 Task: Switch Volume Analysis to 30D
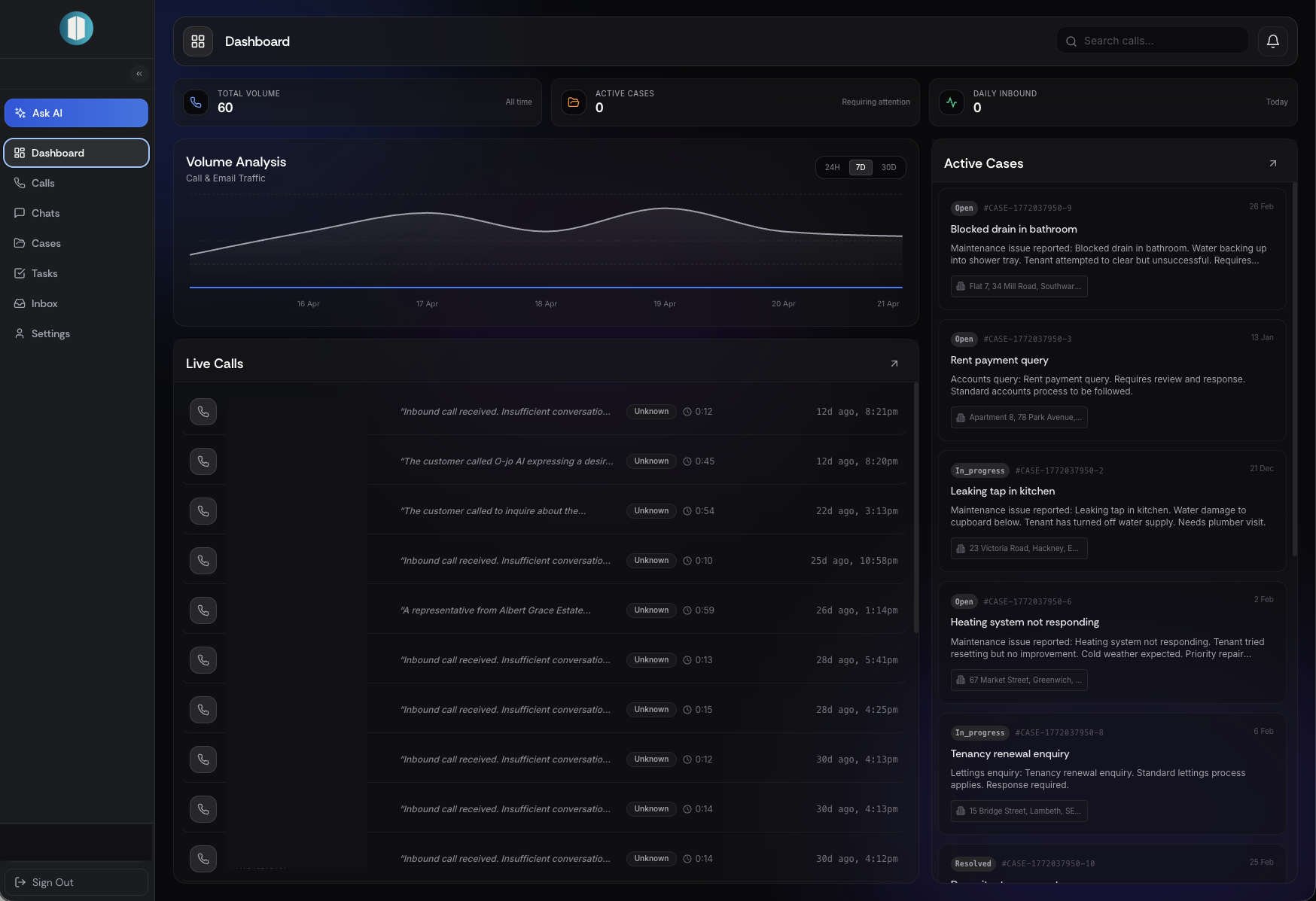[889, 167]
